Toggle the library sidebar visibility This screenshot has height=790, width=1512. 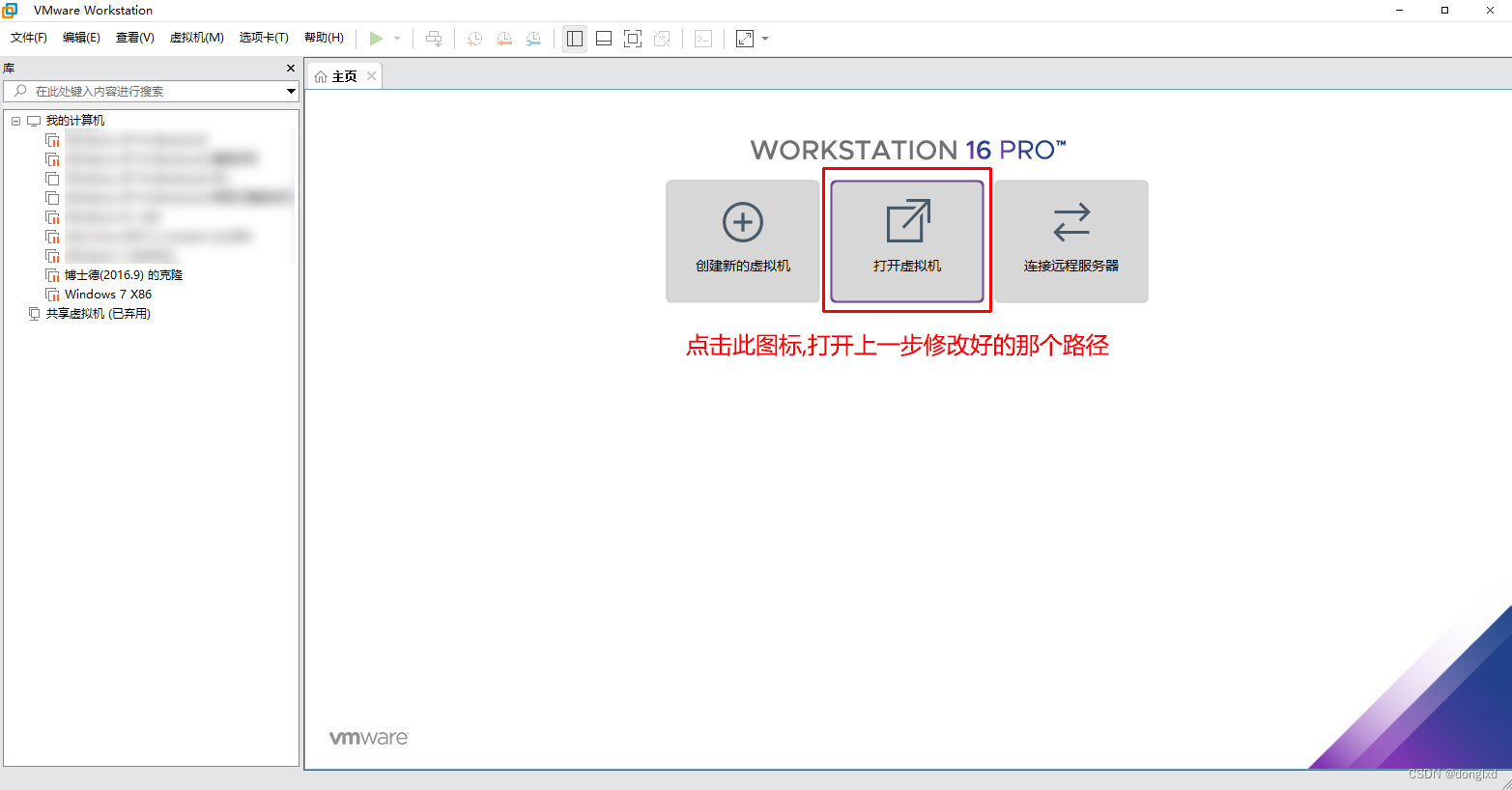[x=574, y=39]
